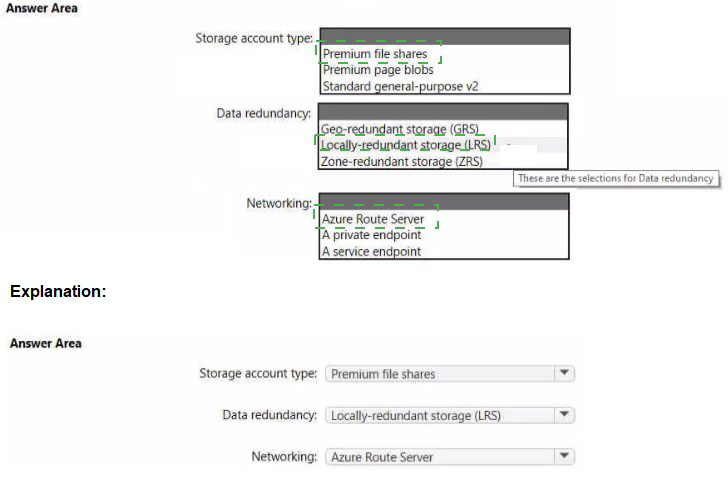
Task: Click the Azure Route Server combo box
Action: 450,457
